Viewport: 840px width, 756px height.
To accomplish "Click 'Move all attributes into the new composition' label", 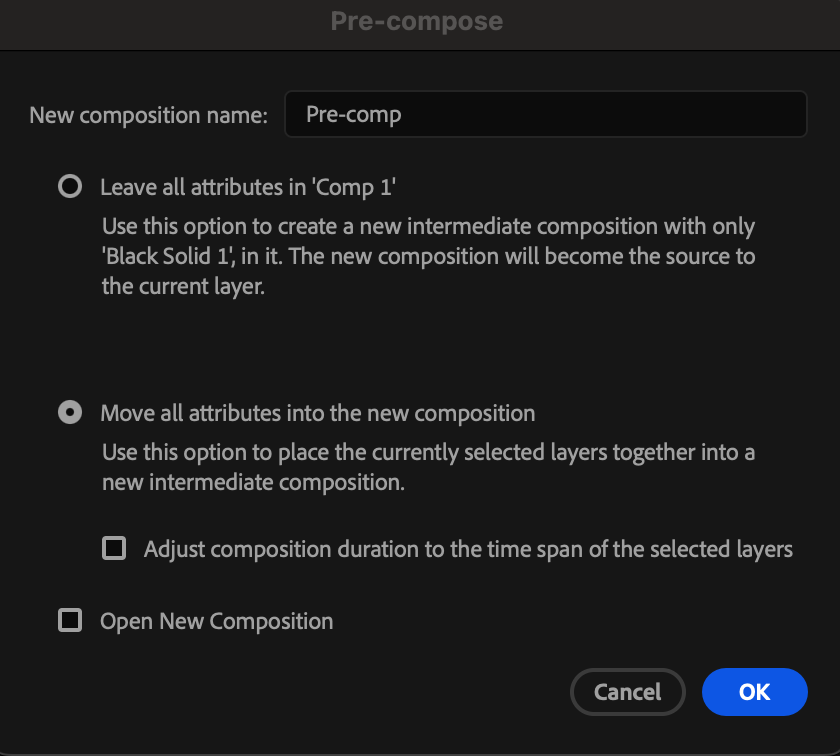I will 318,413.
